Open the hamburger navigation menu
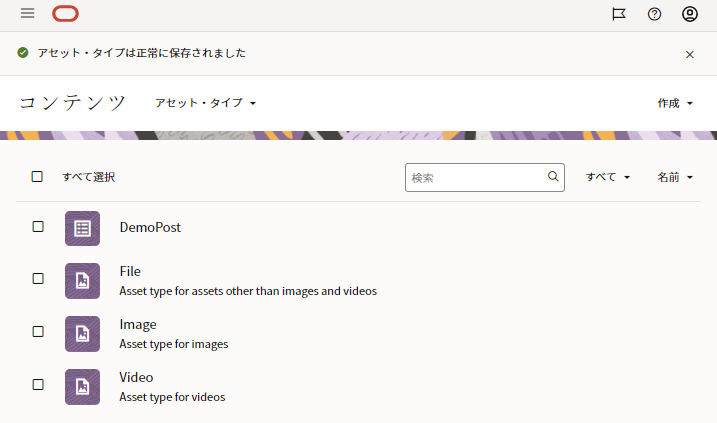The width and height of the screenshot is (717, 423). tap(27, 13)
